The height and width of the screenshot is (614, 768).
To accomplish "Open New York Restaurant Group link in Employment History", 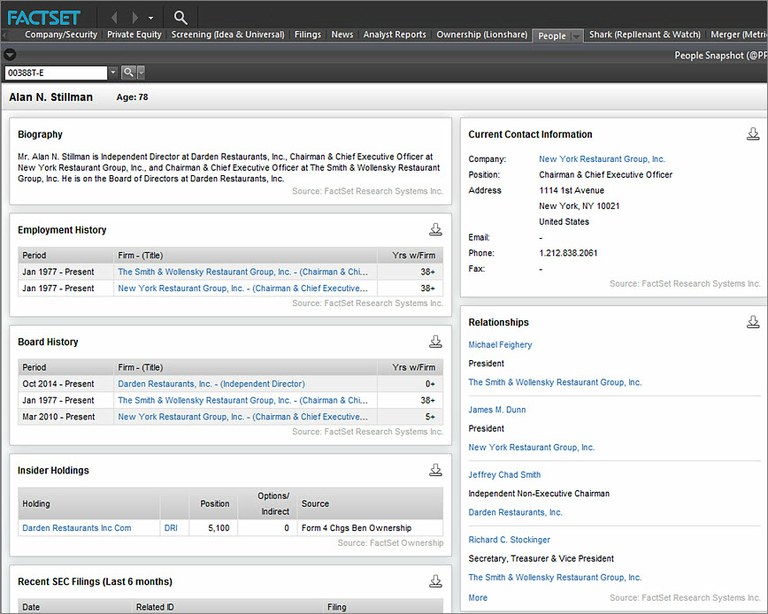I will (242, 288).
